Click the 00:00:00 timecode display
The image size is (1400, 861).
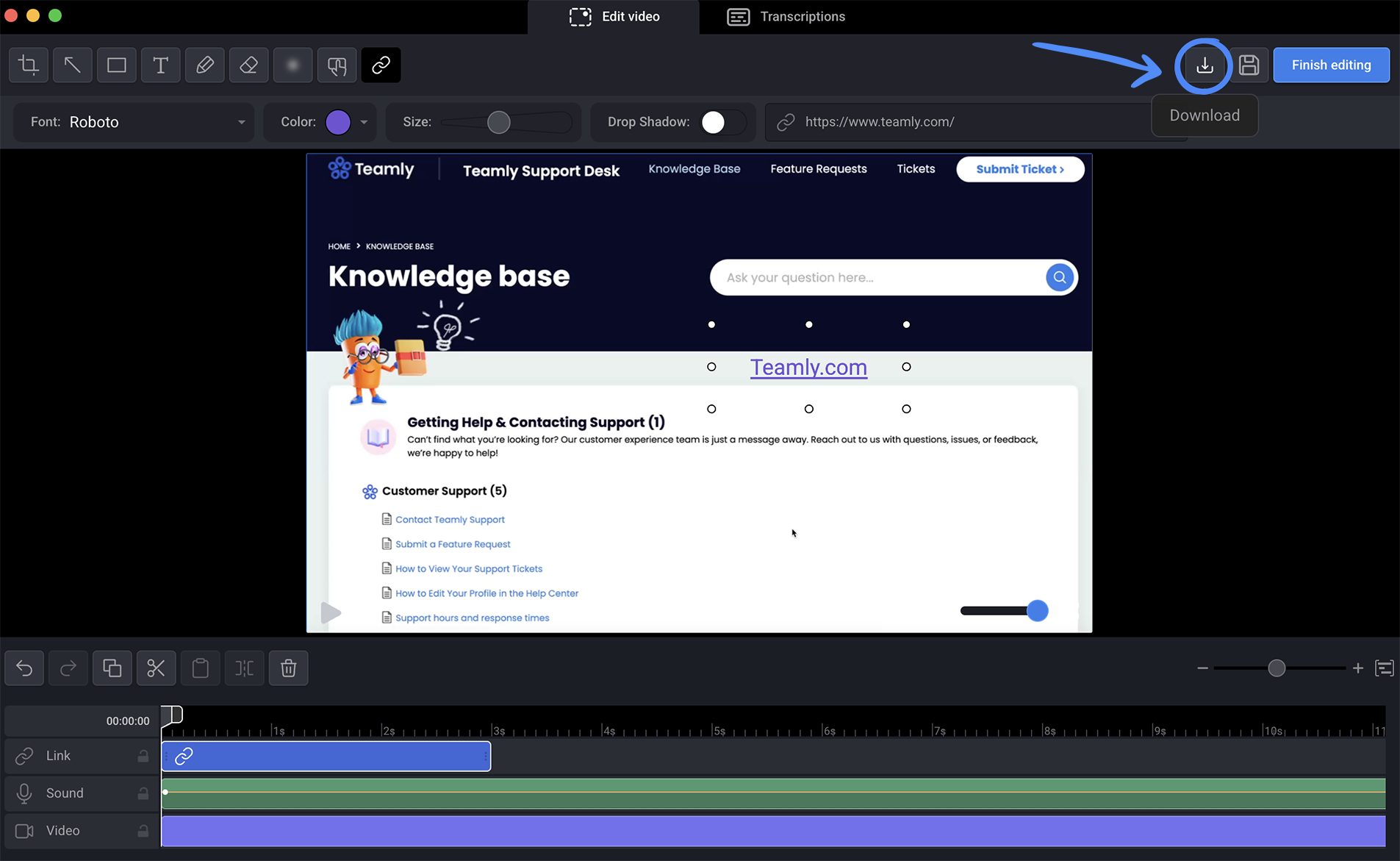tap(128, 721)
